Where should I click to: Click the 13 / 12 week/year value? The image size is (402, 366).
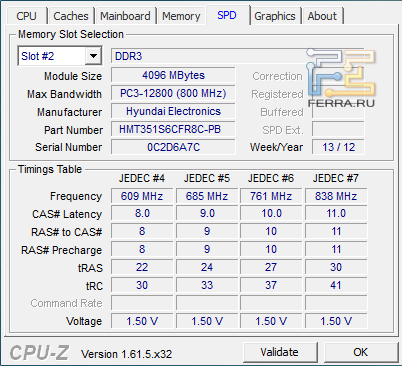338,147
